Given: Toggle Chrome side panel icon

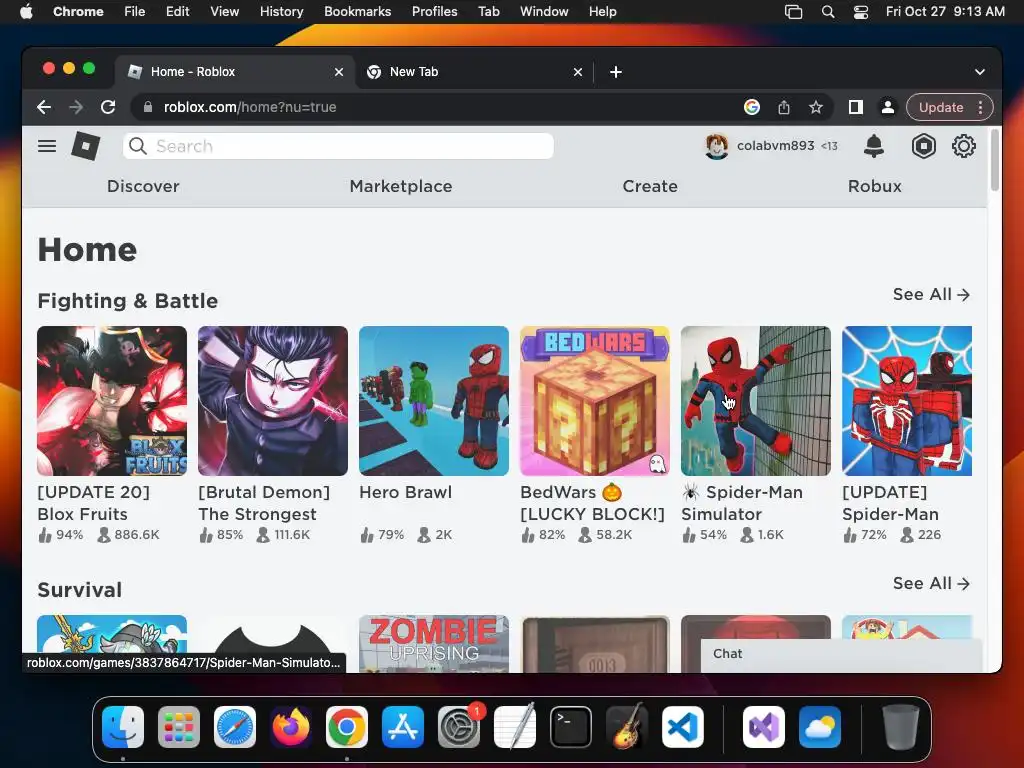Looking at the screenshot, I should tap(856, 107).
